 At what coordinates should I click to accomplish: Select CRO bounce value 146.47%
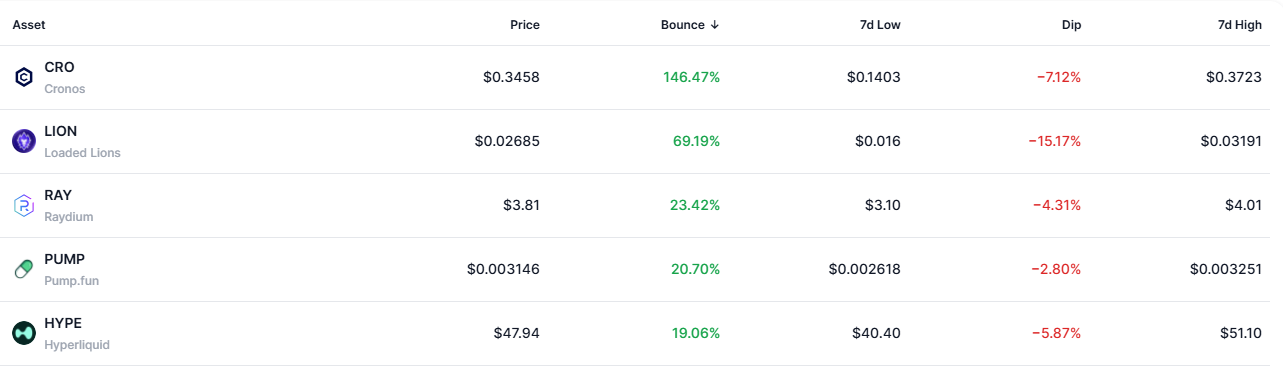[x=691, y=77]
